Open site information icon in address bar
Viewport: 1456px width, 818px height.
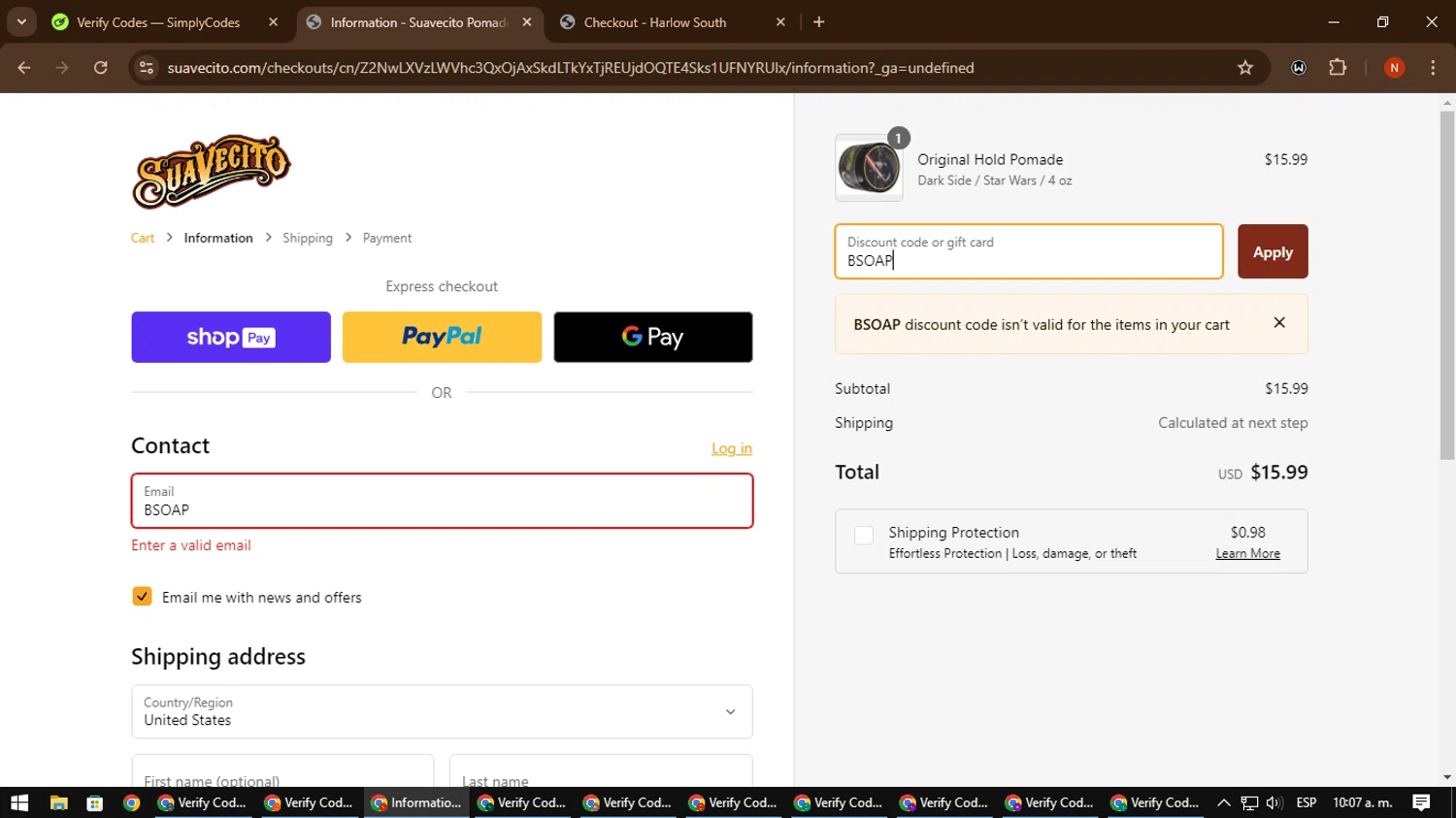tap(147, 68)
